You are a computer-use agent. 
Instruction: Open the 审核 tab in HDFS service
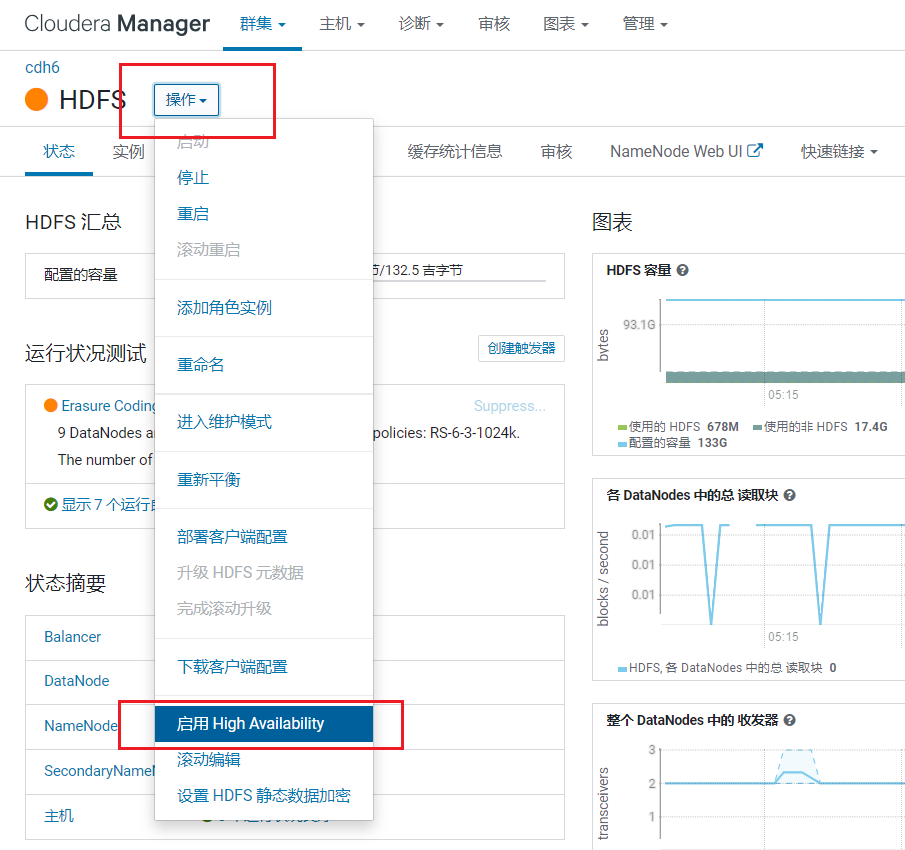556,152
